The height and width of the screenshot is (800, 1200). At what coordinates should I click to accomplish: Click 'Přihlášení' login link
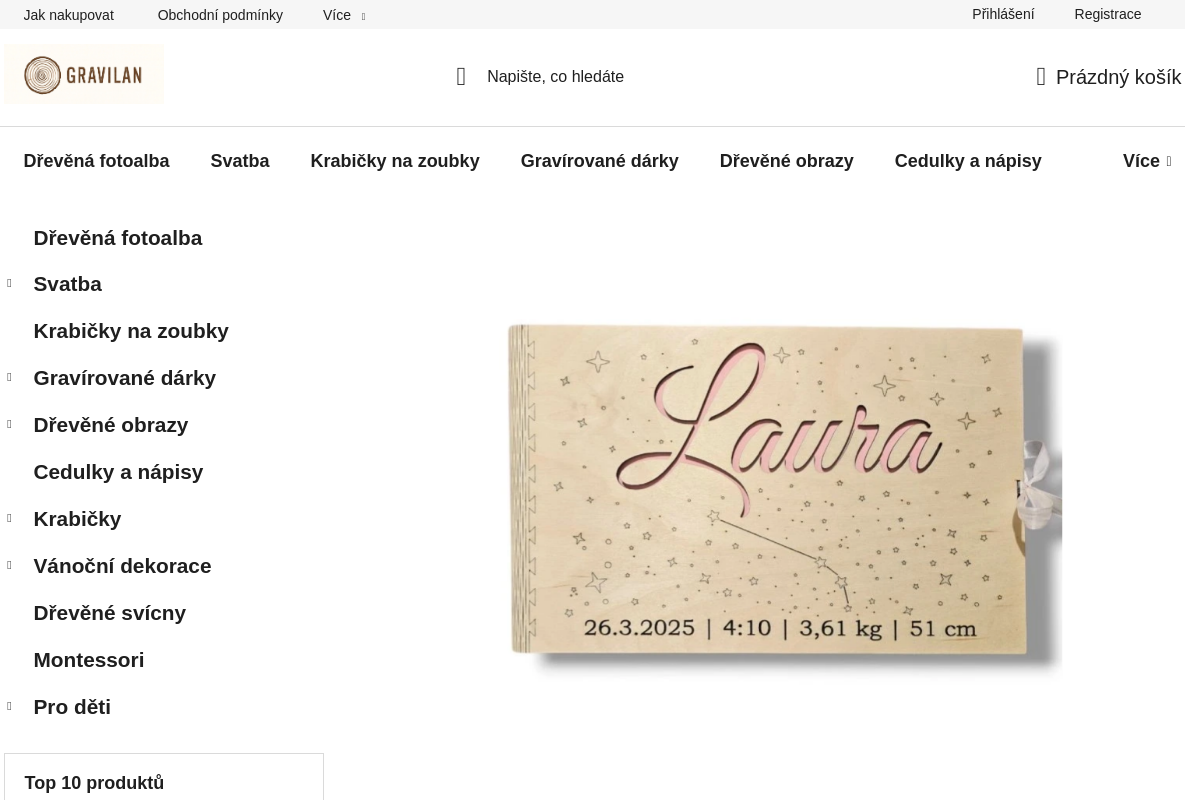(1003, 14)
